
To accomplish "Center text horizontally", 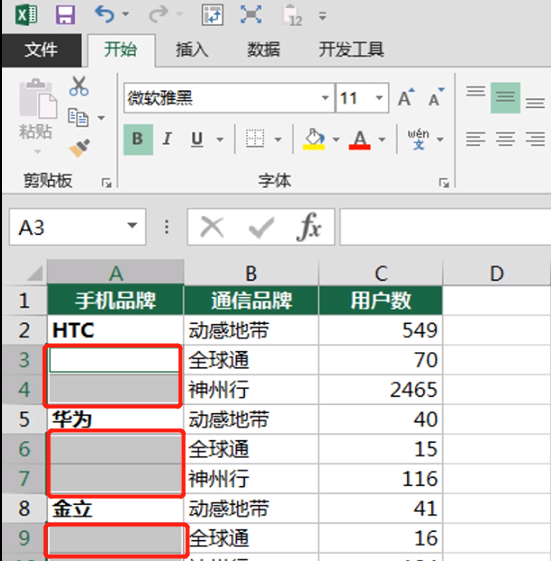I will pos(505,139).
